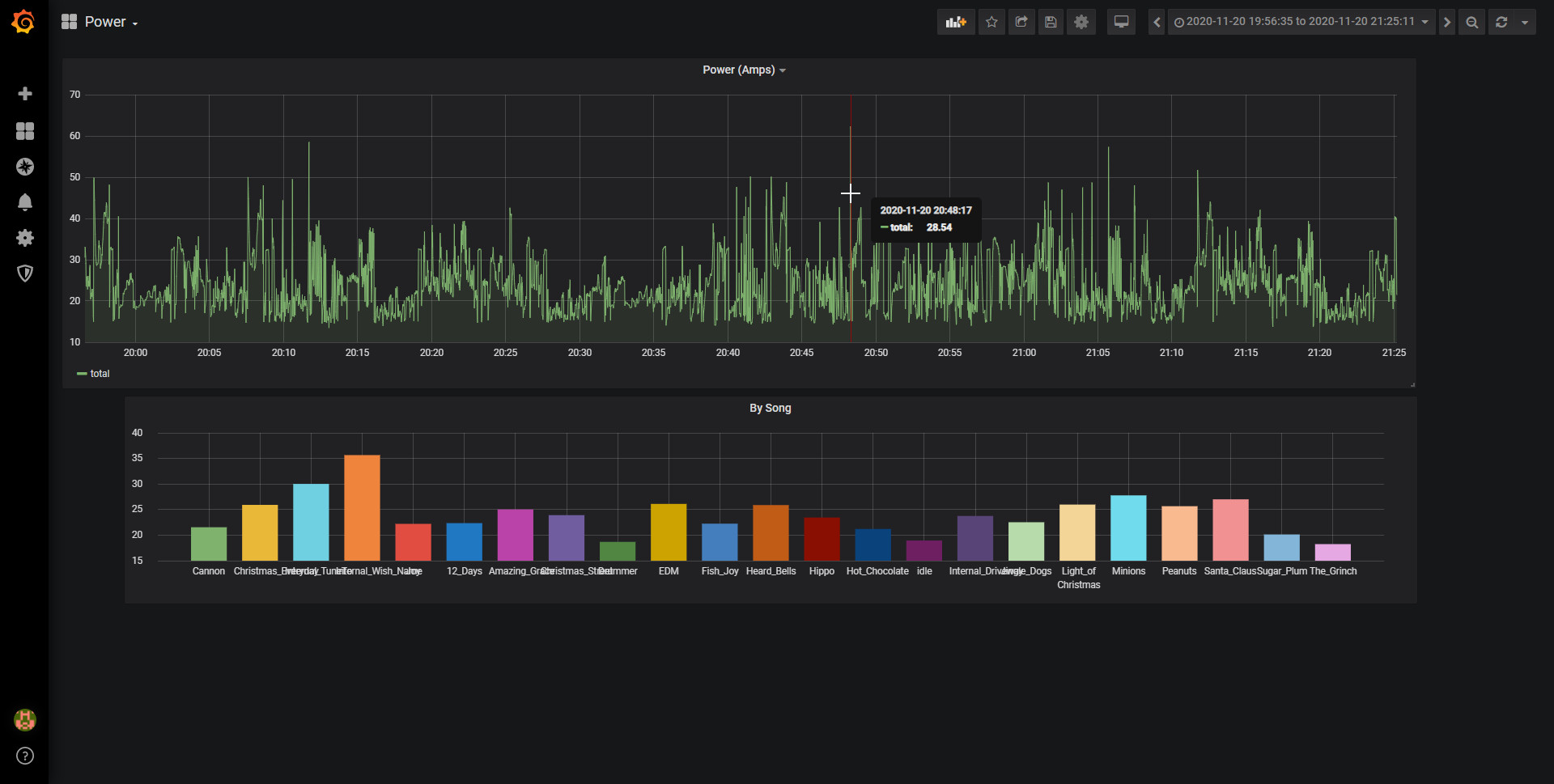1554x784 pixels.
Task: Open the Explore compass icon
Action: coord(25,167)
